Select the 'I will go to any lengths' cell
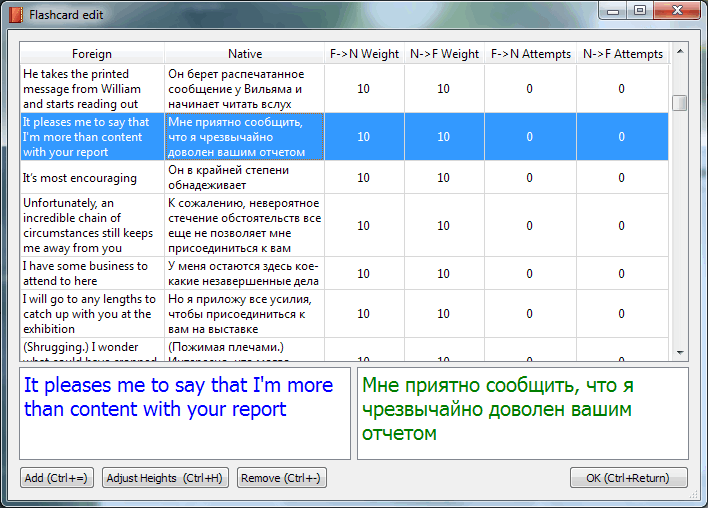The image size is (708, 508). [92, 313]
